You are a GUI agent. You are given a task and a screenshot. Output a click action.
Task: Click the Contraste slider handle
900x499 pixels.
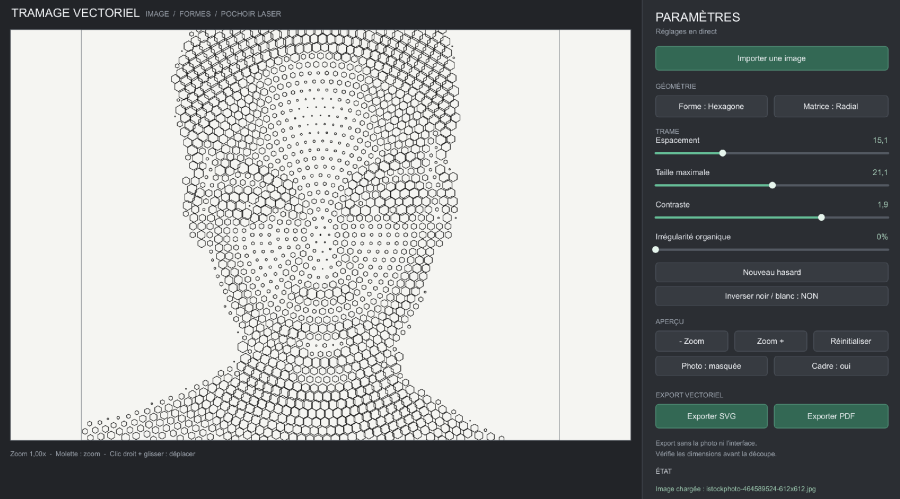click(821, 218)
